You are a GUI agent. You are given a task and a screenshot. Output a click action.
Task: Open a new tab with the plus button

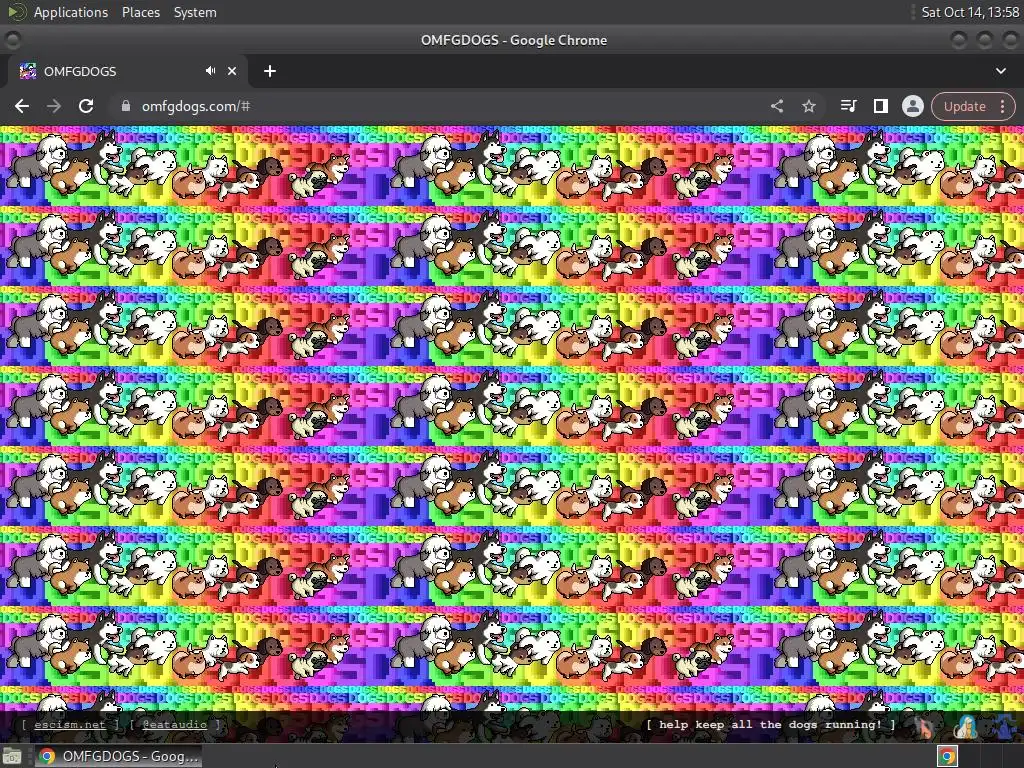pyautogui.click(x=270, y=71)
